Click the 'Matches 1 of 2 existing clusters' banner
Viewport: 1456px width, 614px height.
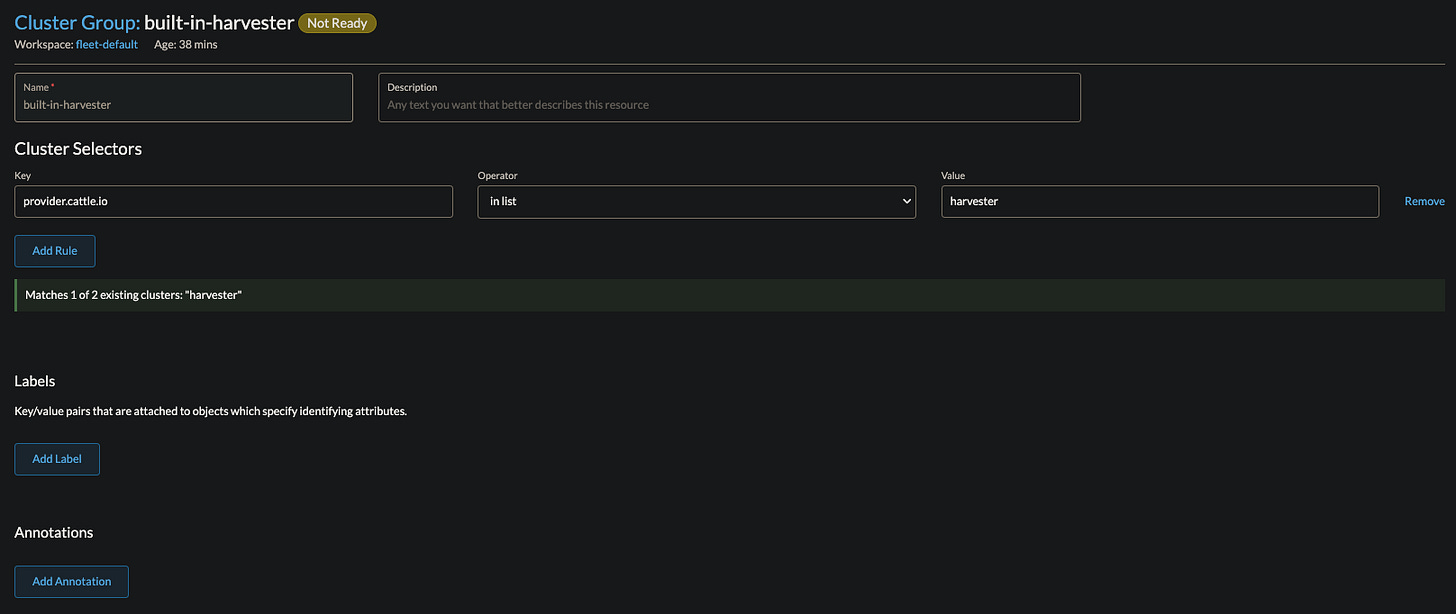tap(729, 295)
